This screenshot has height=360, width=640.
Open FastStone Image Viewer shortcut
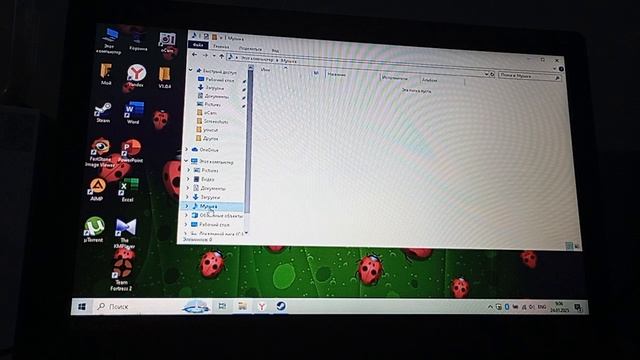tap(100, 153)
